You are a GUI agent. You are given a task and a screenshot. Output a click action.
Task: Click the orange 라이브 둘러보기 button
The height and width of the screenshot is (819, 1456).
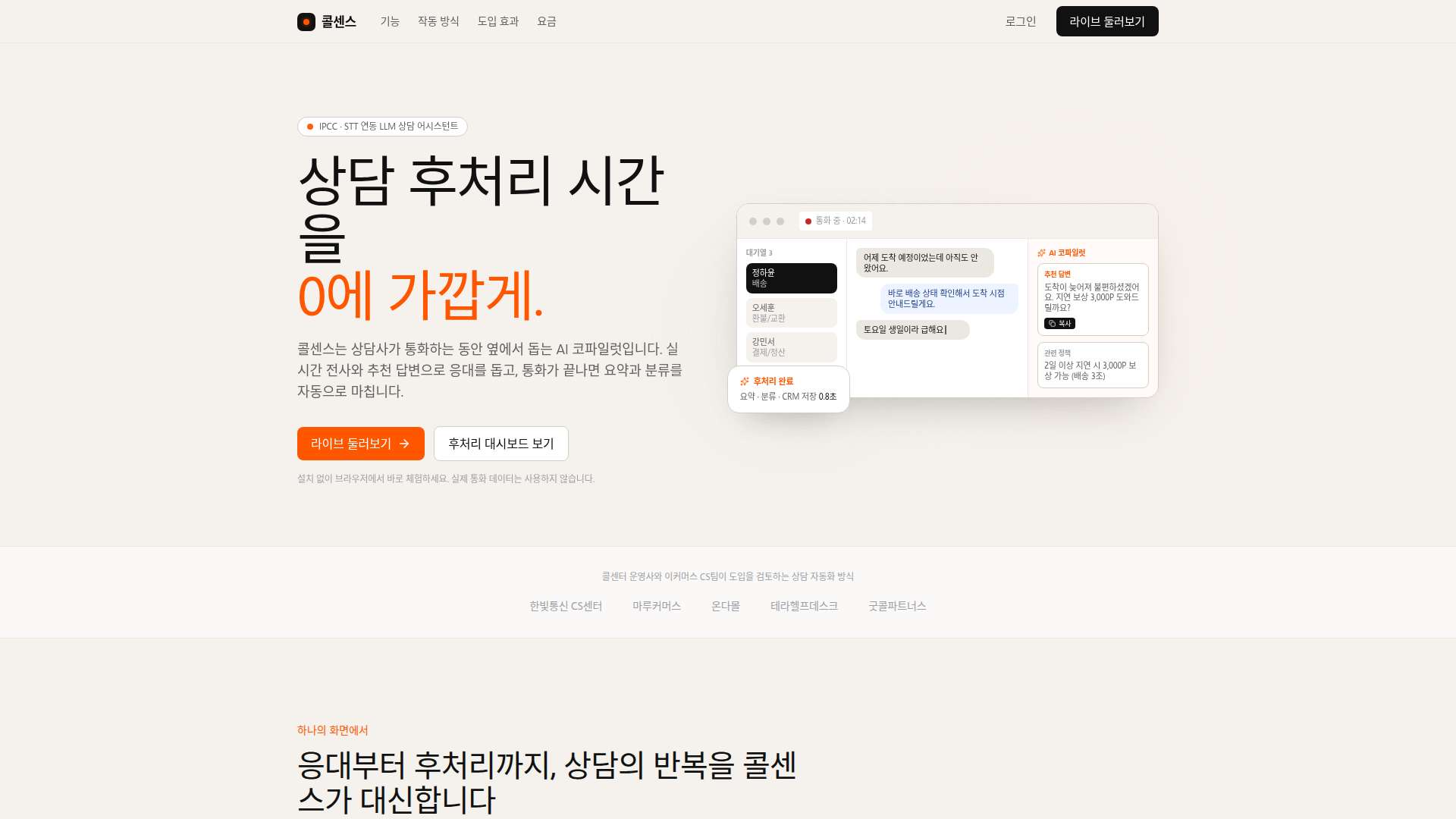361,444
